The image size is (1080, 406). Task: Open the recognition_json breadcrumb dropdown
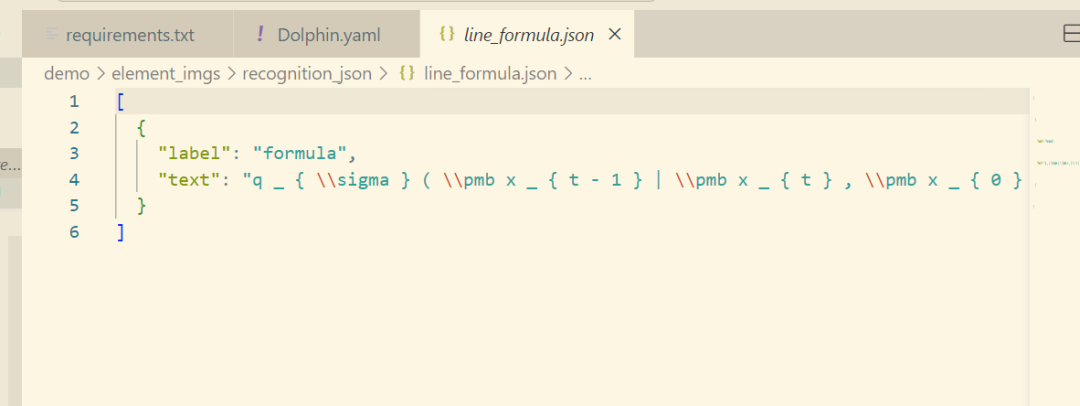pos(307,74)
